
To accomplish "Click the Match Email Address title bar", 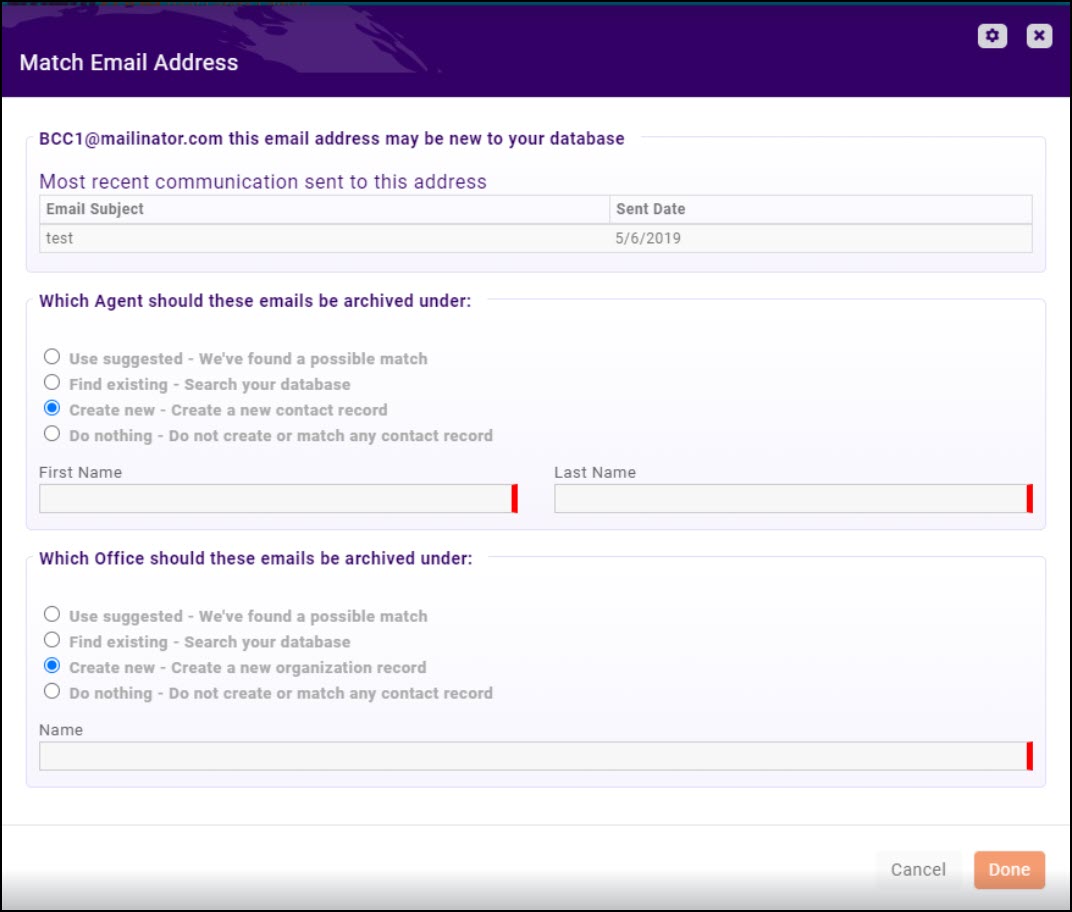I will [x=127, y=62].
